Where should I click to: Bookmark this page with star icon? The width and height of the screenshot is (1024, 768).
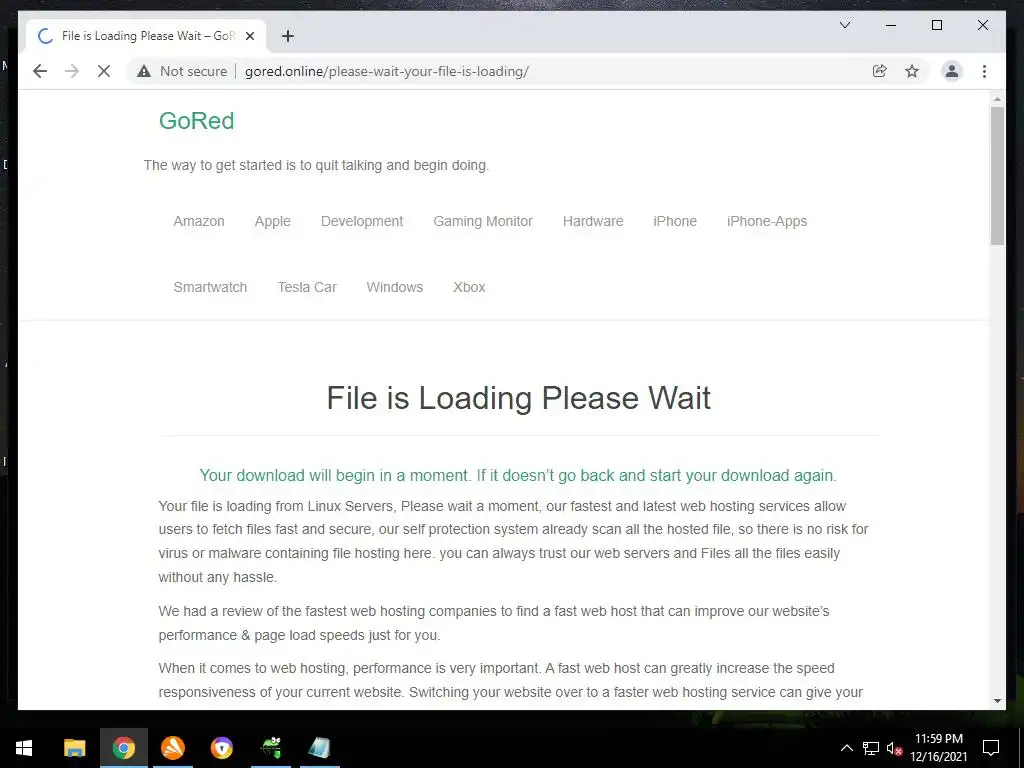pos(912,71)
